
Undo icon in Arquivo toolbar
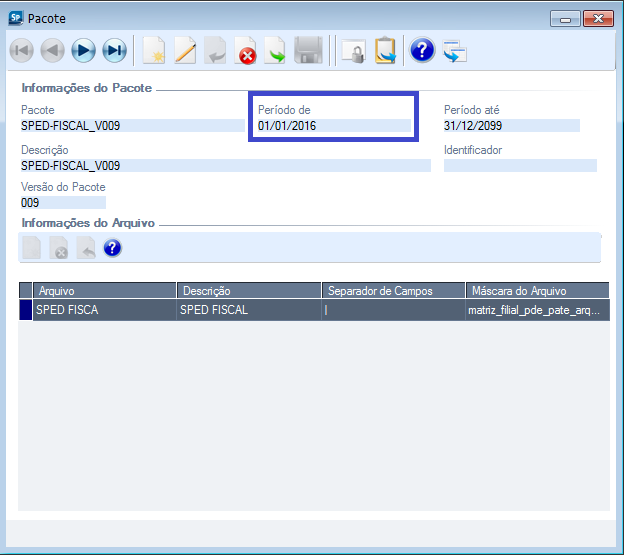[x=86, y=248]
